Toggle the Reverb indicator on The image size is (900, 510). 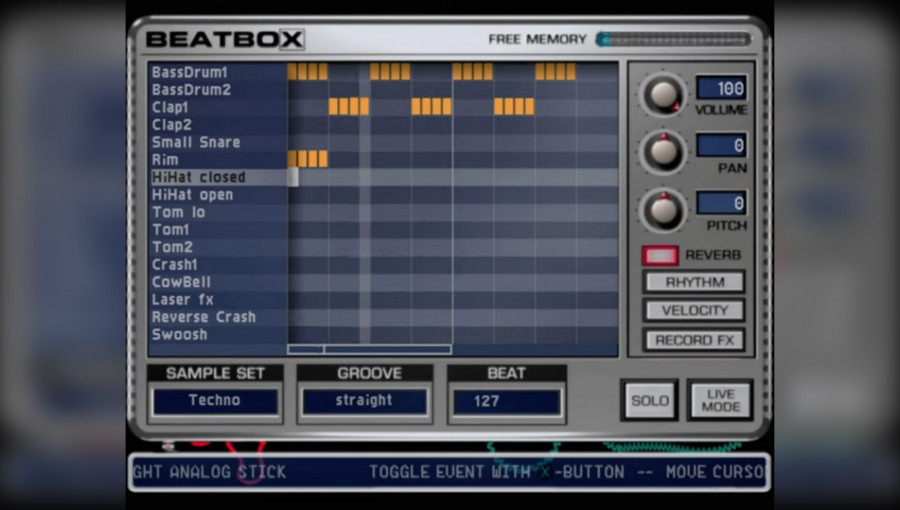(x=660, y=255)
